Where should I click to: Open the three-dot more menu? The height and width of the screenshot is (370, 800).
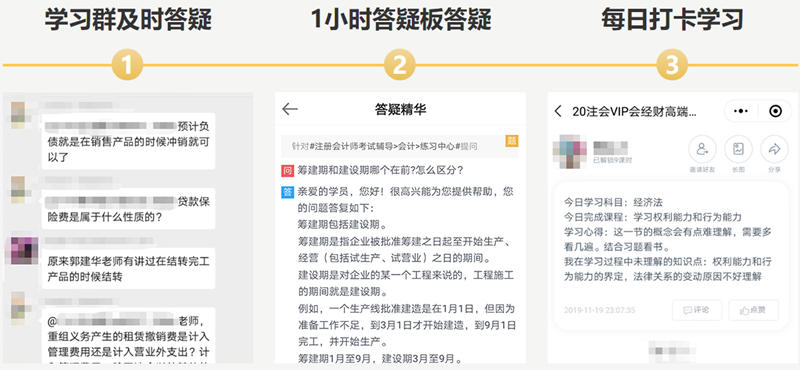point(740,111)
